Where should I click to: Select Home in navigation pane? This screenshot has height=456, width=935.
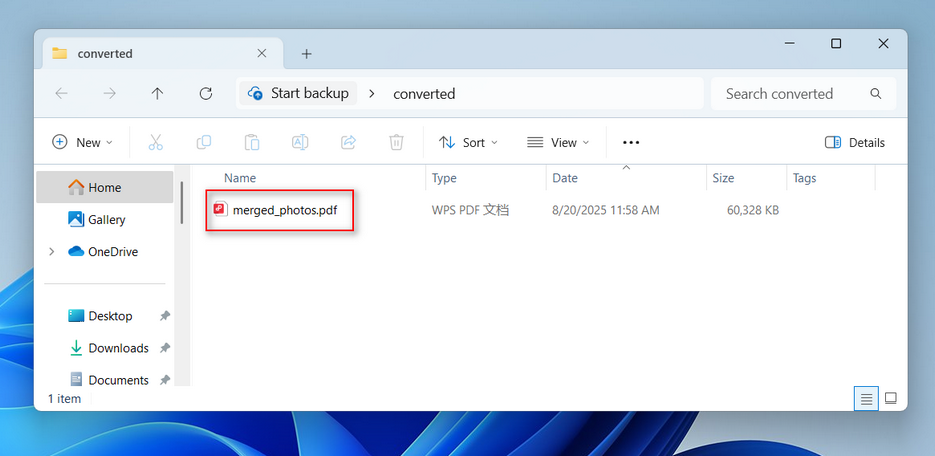(x=105, y=187)
